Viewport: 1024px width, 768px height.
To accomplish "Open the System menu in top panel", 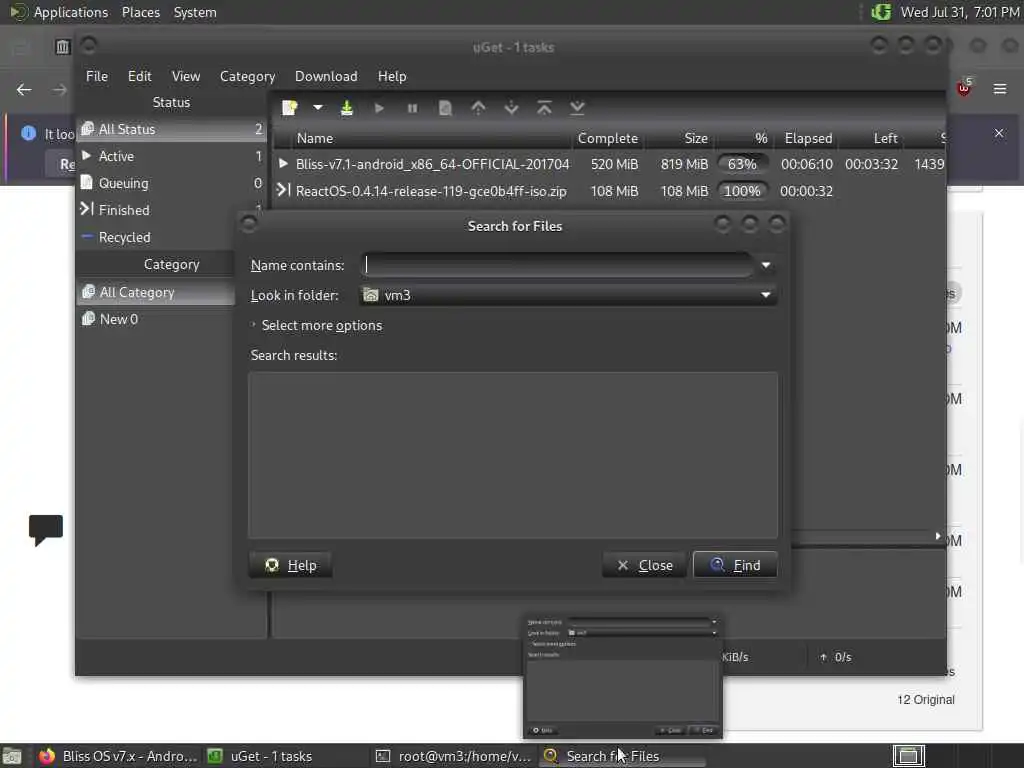I will (x=195, y=12).
